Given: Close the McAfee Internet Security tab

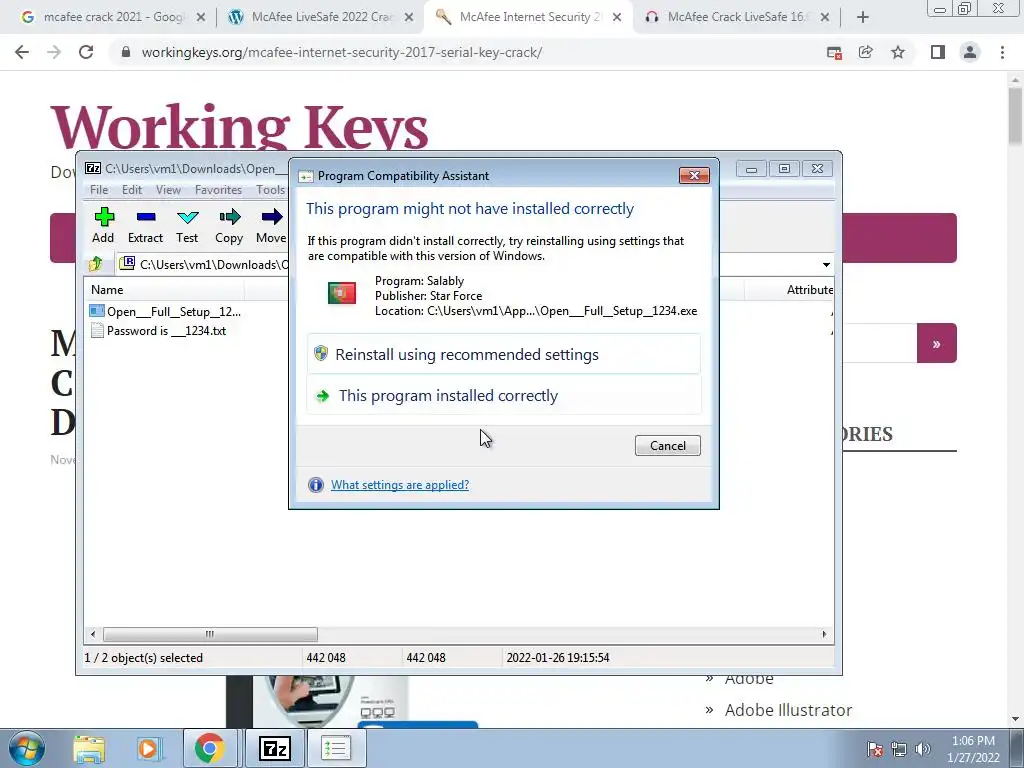Looking at the screenshot, I should (x=616, y=18).
